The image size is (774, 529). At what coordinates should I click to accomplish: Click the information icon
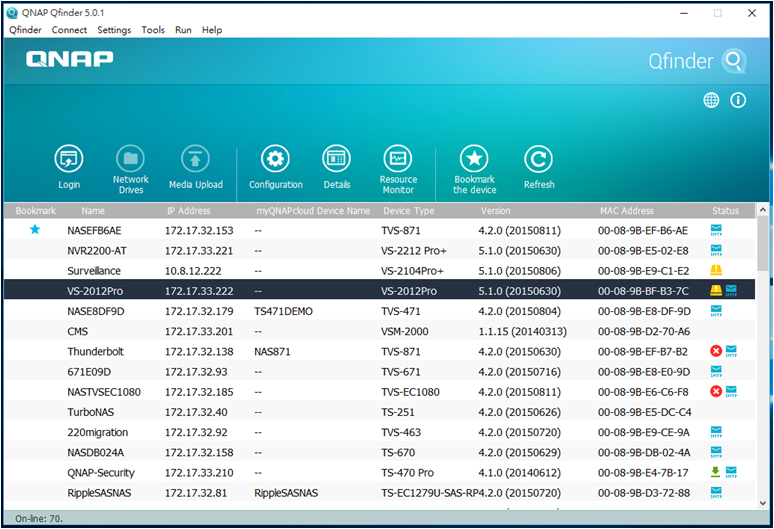(x=739, y=100)
